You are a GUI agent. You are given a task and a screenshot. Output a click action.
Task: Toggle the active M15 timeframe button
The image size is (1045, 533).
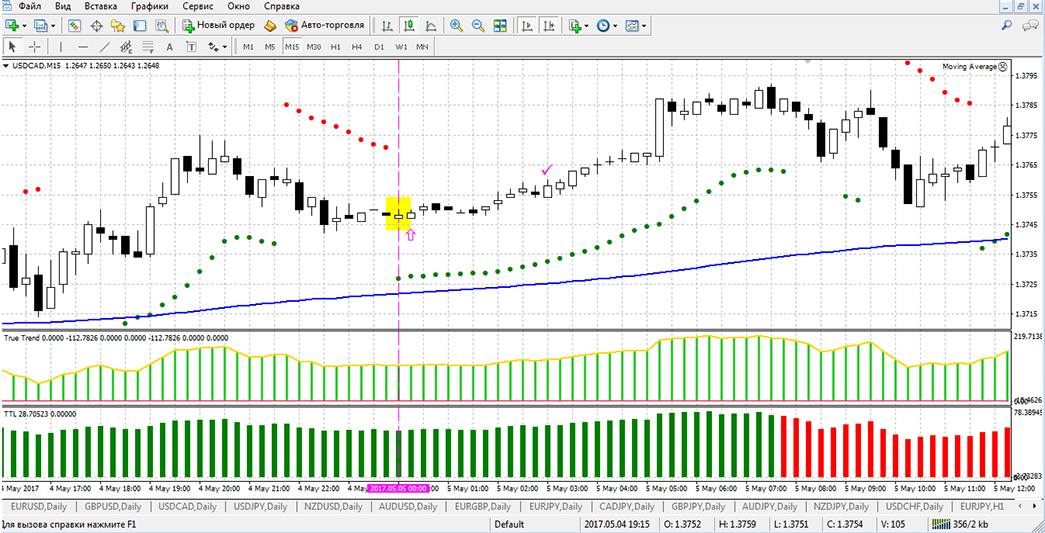pyautogui.click(x=292, y=47)
